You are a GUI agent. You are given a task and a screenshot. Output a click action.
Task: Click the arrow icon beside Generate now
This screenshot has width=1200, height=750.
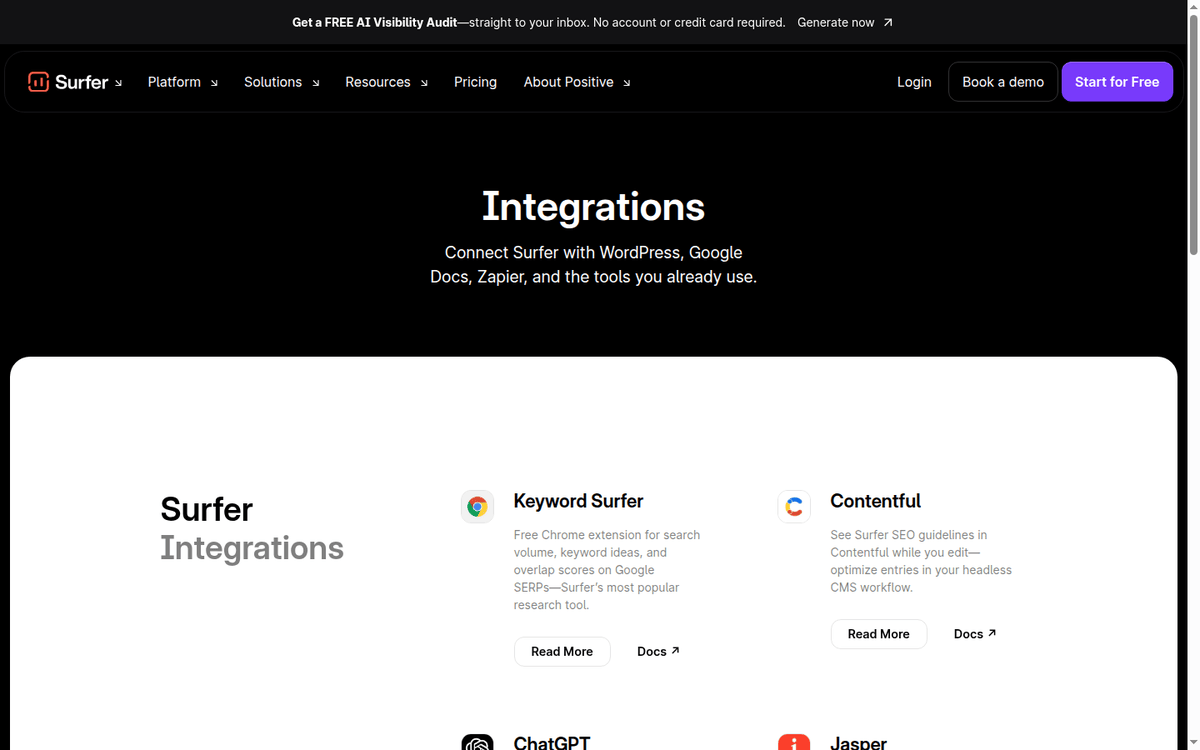[888, 22]
